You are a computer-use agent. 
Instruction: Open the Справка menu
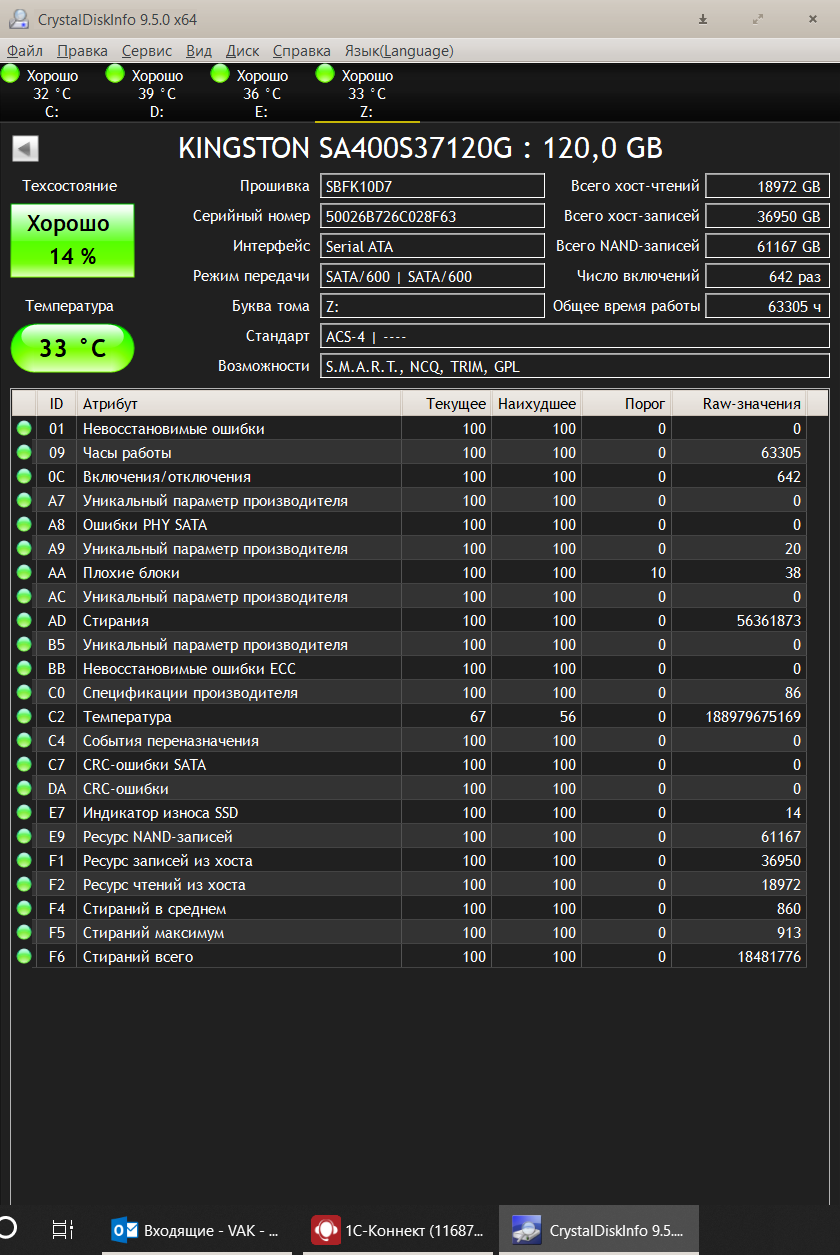tap(301, 51)
